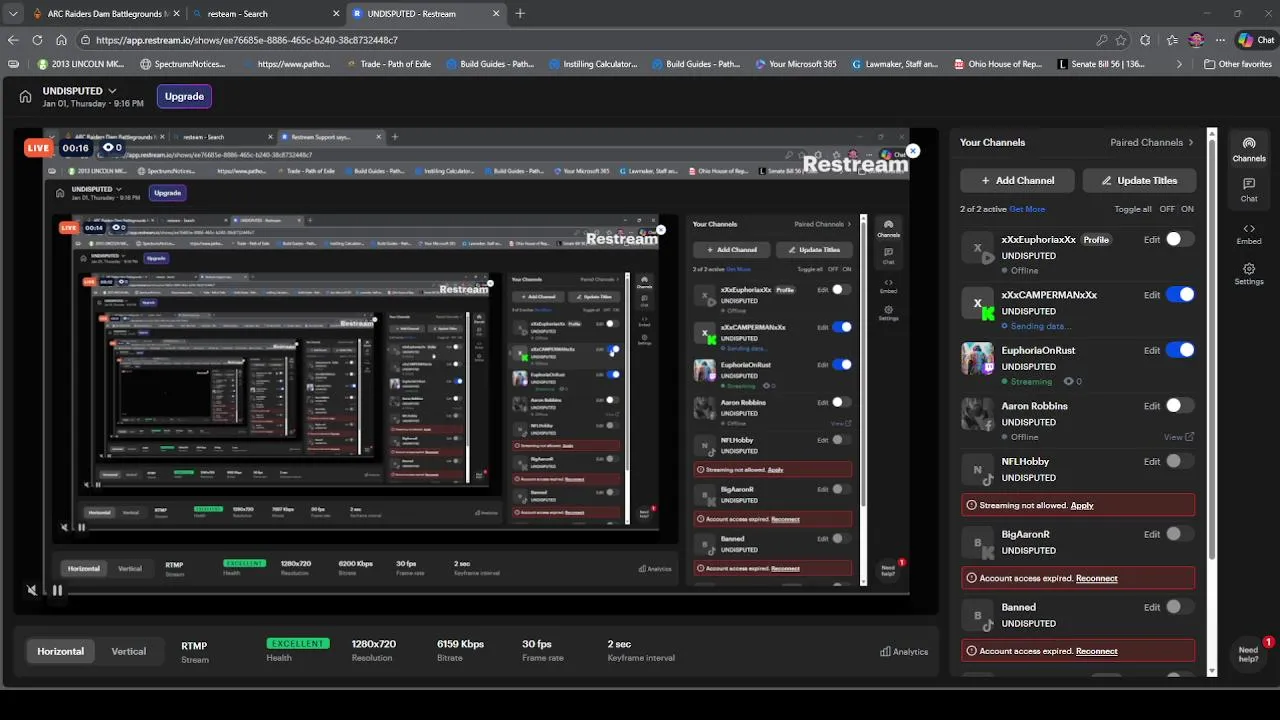Open the browser profile avatar
This screenshot has height=720, width=1280.
point(1196,40)
